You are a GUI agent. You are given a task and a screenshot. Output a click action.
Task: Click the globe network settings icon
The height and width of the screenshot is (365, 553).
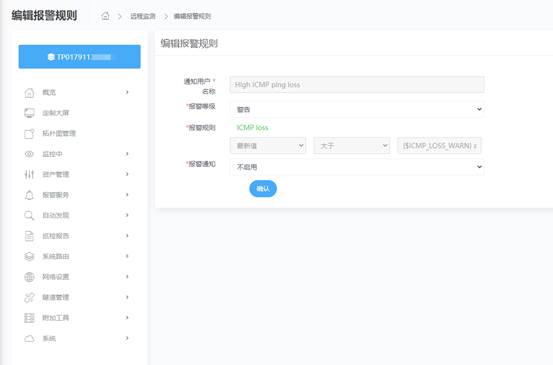pyautogui.click(x=29, y=277)
